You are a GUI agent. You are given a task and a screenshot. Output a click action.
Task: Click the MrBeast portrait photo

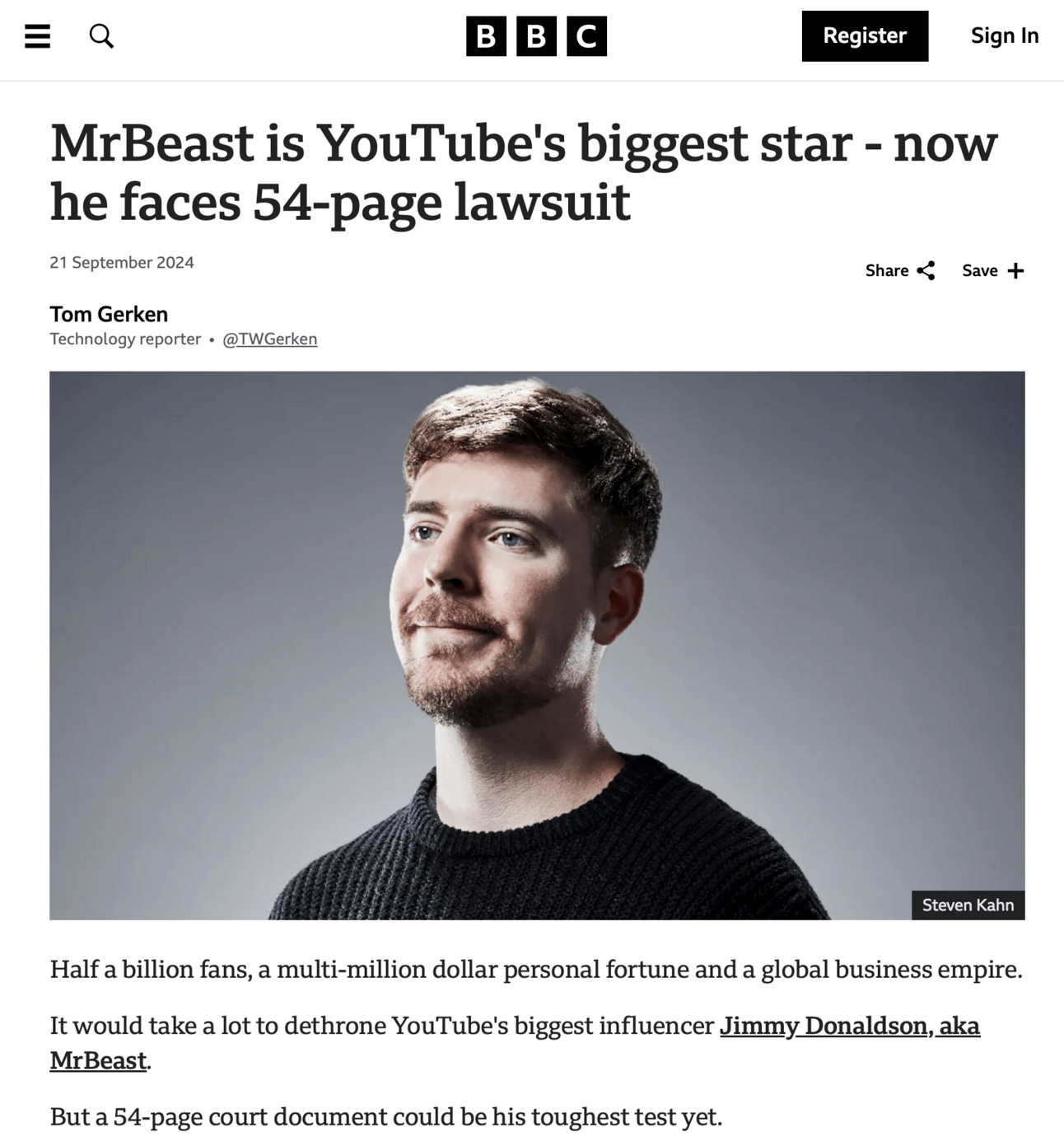click(537, 645)
